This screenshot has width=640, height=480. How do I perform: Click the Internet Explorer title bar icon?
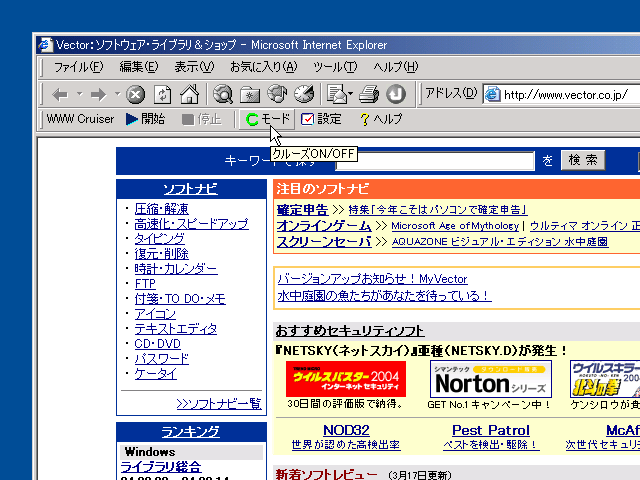coord(45,44)
